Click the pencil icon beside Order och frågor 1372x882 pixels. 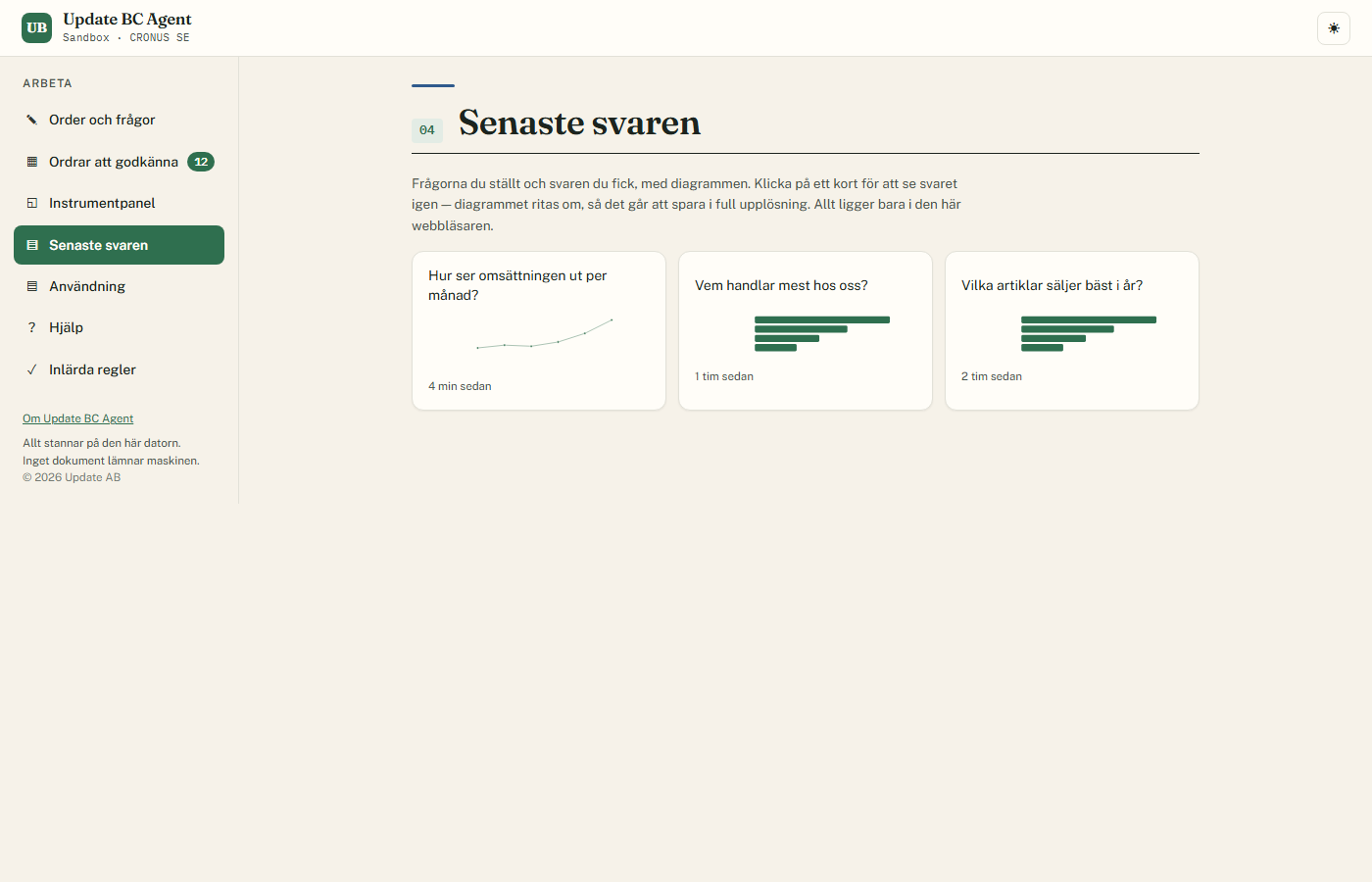[x=32, y=120]
